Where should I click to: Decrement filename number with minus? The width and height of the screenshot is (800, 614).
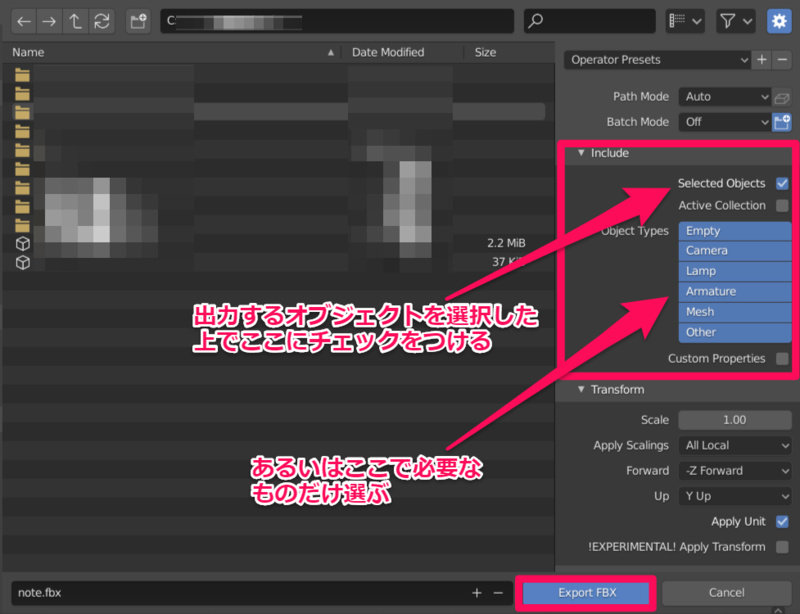click(498, 593)
